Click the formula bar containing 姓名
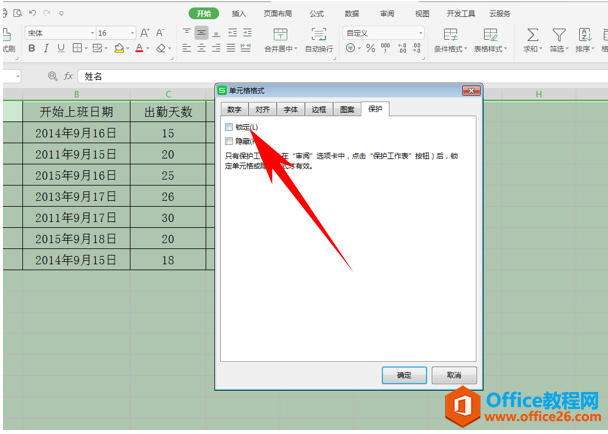This screenshot has width=608, height=434. (x=343, y=76)
